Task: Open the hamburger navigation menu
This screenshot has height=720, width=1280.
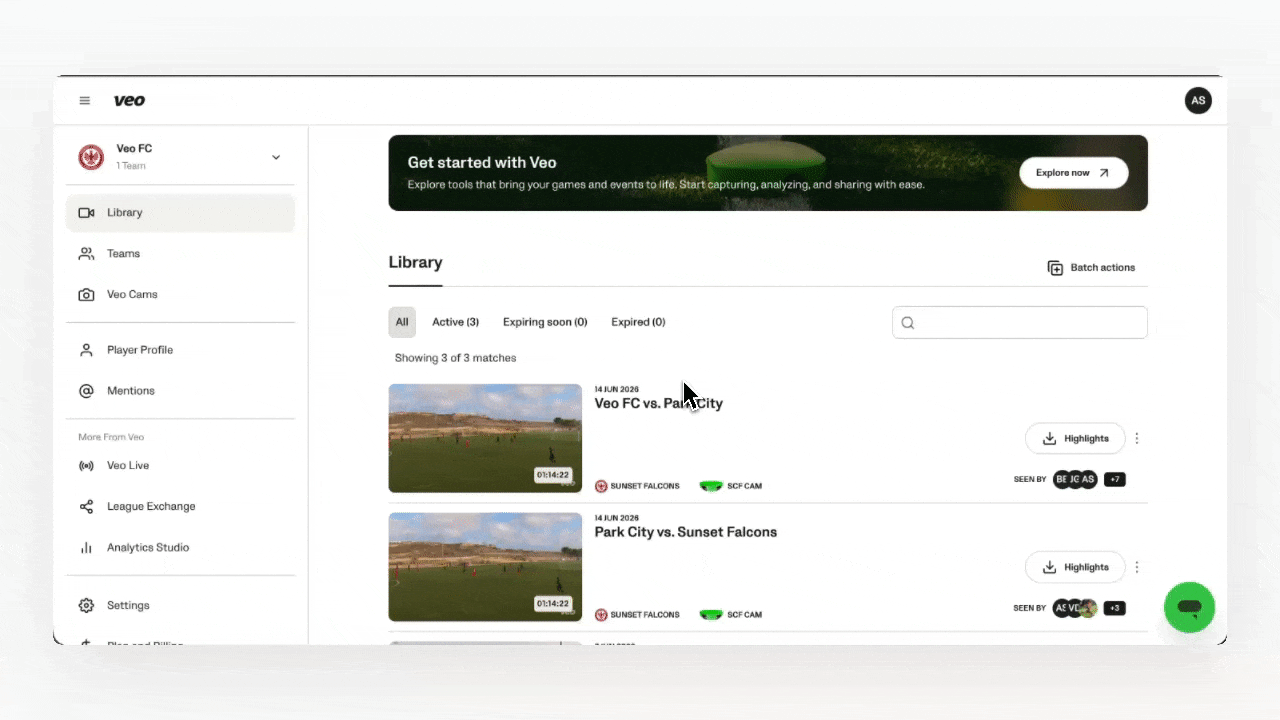Action: coord(85,101)
